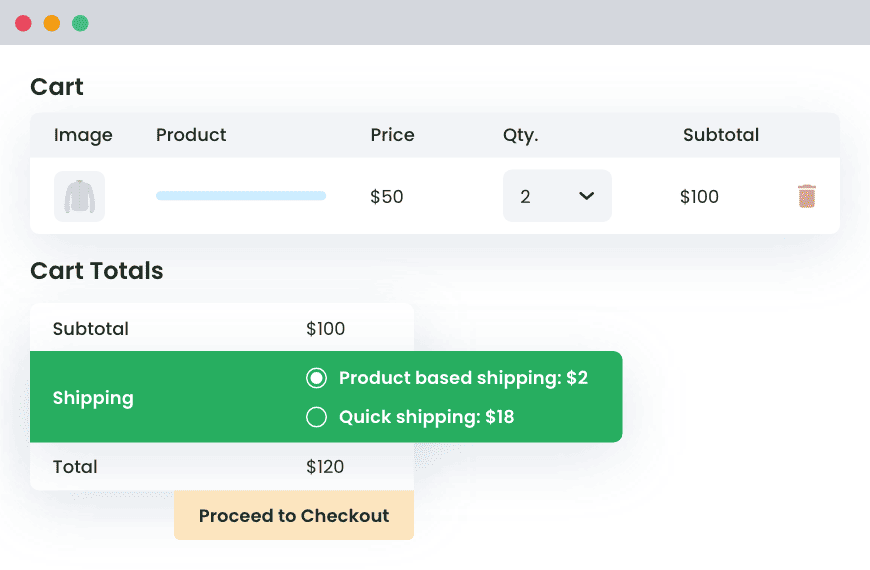This screenshot has width=870, height=570.
Task: Select Product based shipping radio button
Action: [x=316, y=378]
